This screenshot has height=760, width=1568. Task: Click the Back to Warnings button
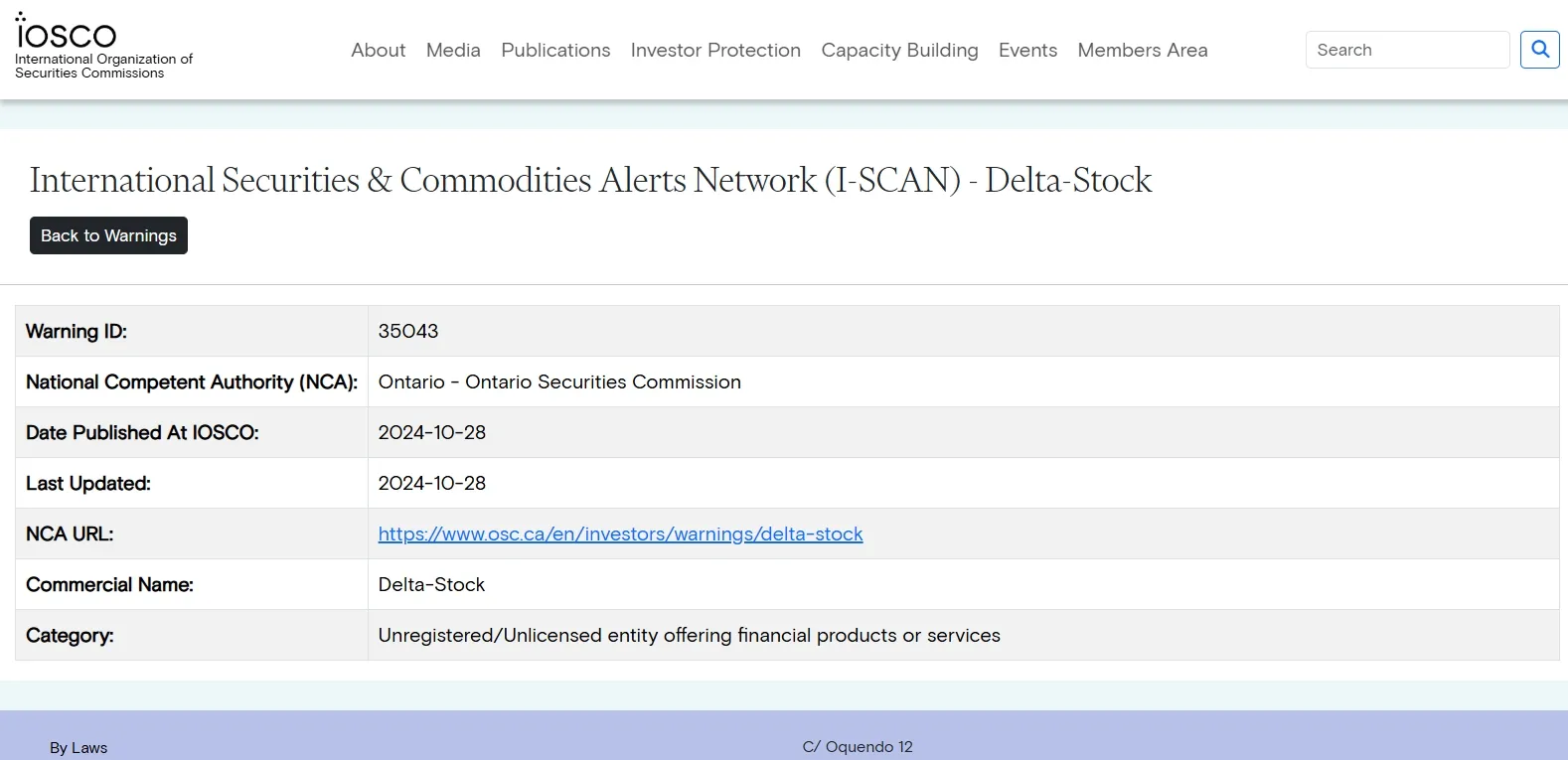point(108,235)
